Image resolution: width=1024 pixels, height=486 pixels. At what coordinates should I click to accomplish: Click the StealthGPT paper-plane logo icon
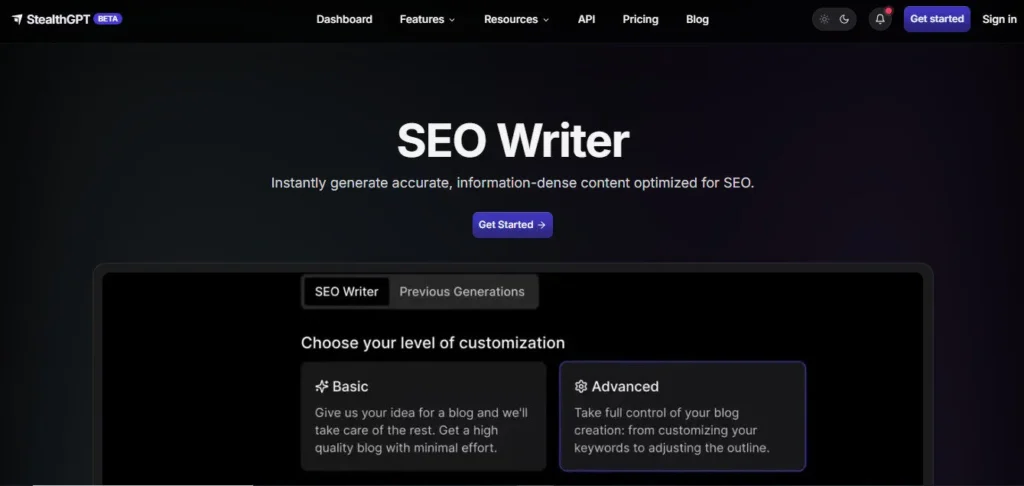coord(17,19)
